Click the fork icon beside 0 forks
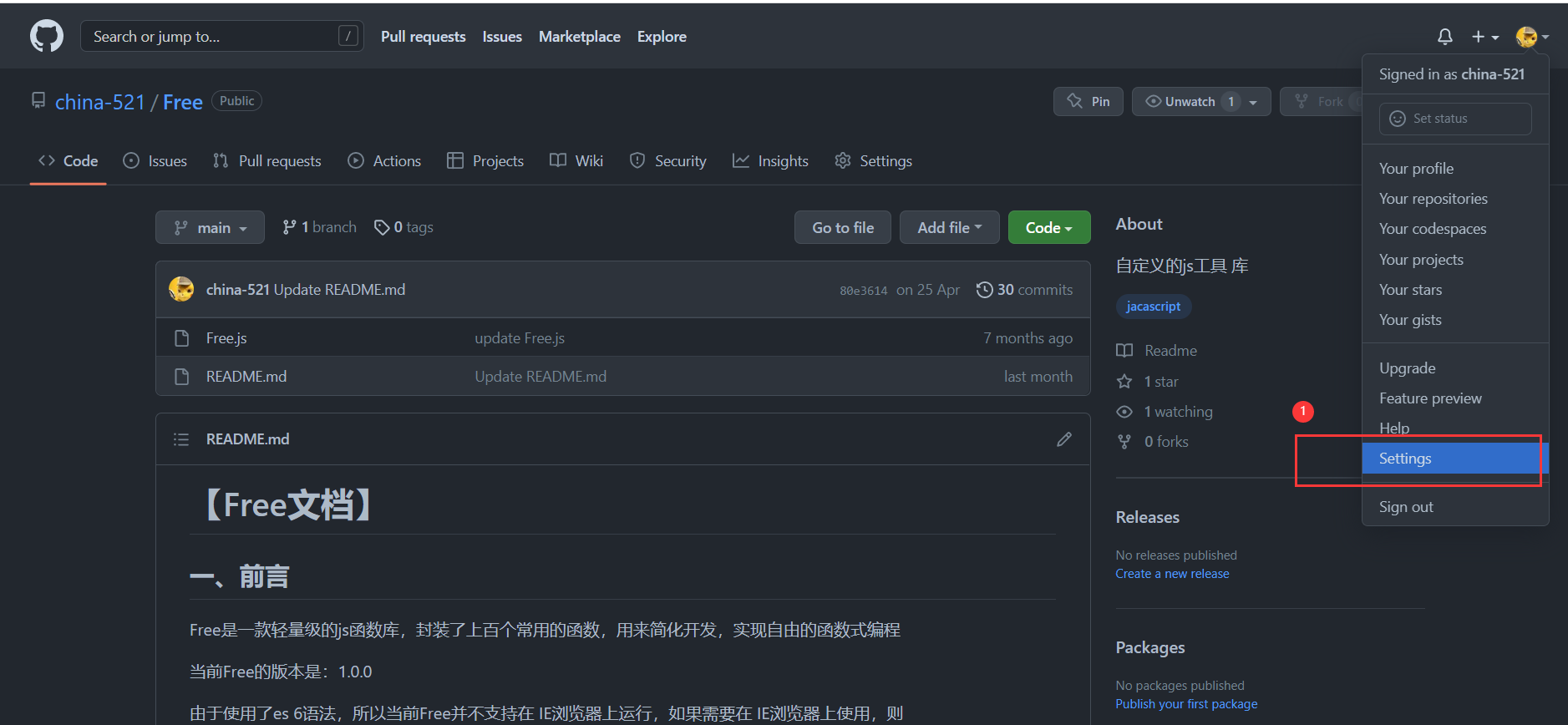Image resolution: width=1568 pixels, height=725 pixels. coord(1124,442)
